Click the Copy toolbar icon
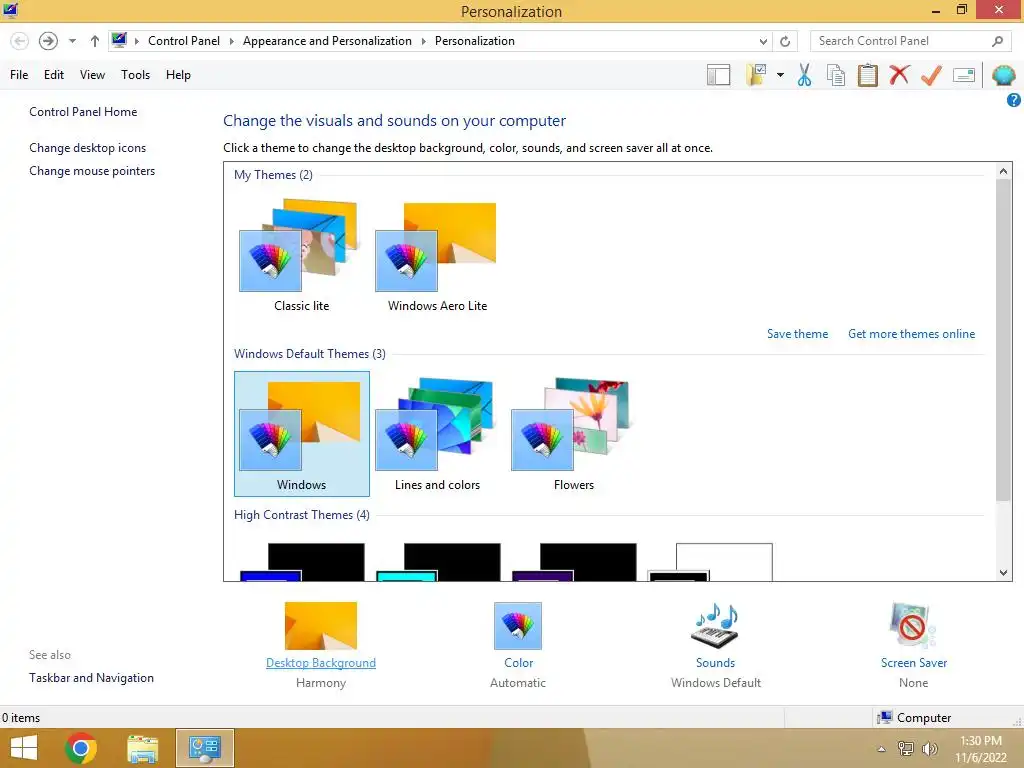Image resolution: width=1024 pixels, height=768 pixels. click(x=836, y=75)
